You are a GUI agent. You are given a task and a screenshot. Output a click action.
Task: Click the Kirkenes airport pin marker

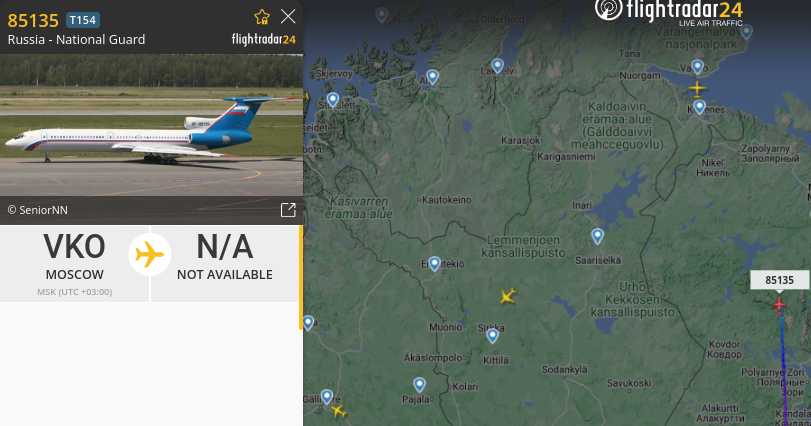699,106
